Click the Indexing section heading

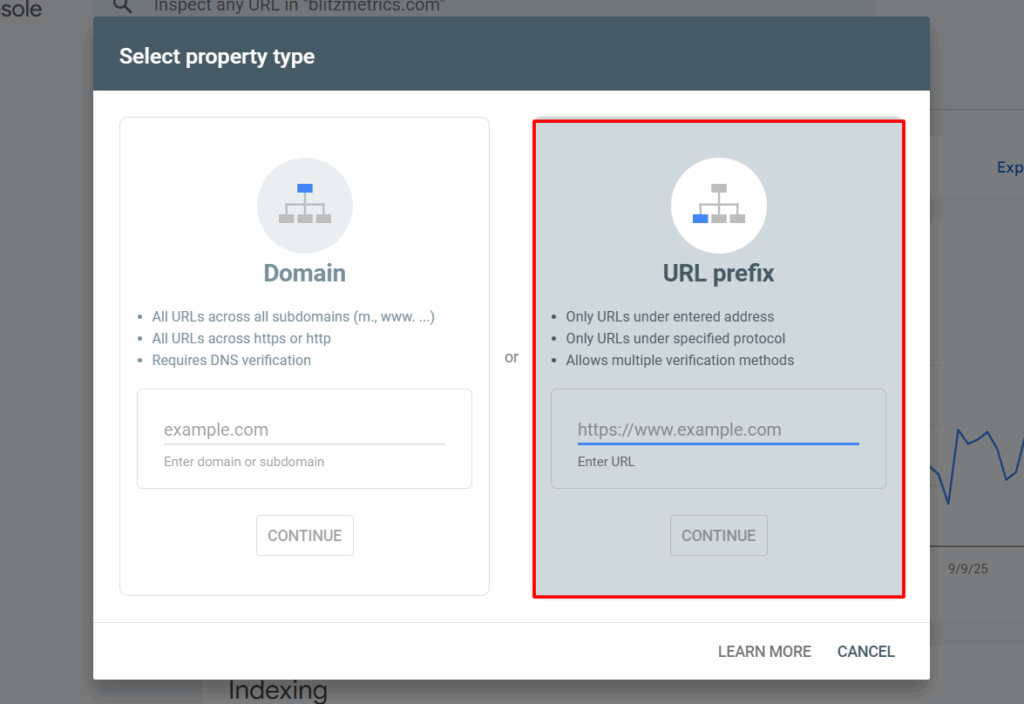tap(277, 688)
